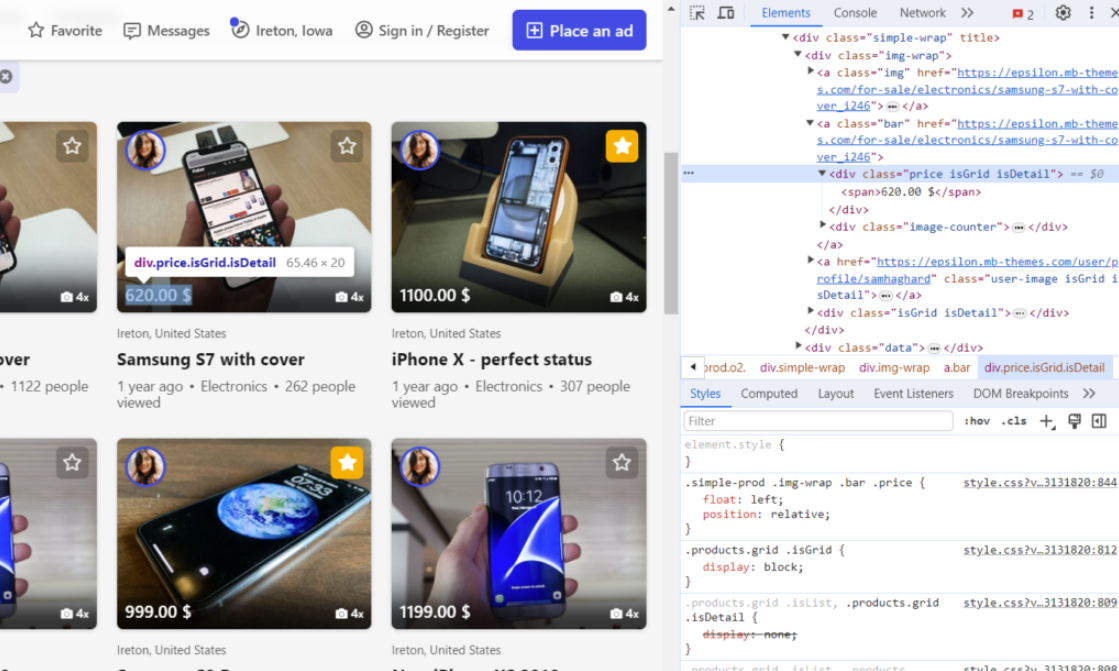The width and height of the screenshot is (1119, 671).
Task: Open DevTools three-dot customize menu
Action: click(1091, 13)
